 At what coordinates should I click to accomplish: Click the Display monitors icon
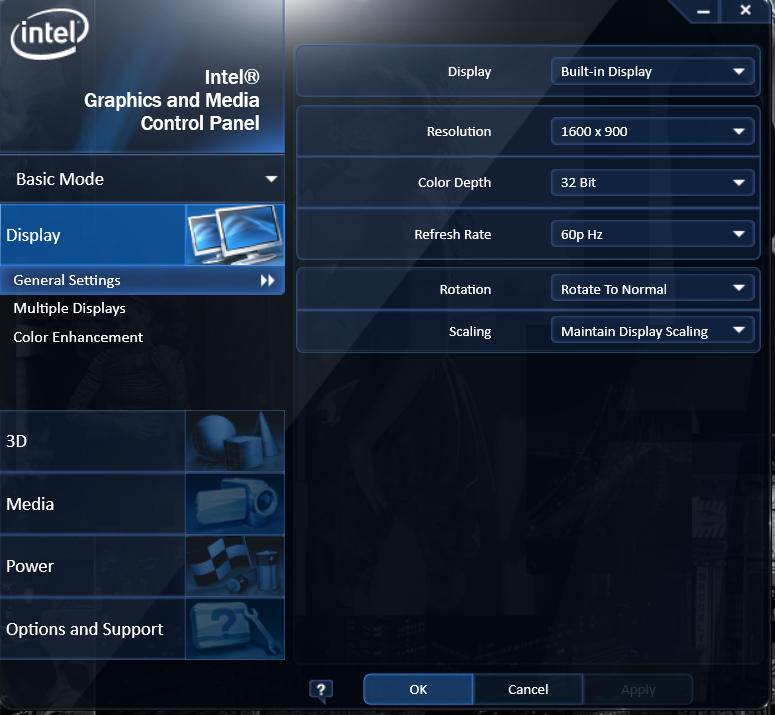pos(235,235)
